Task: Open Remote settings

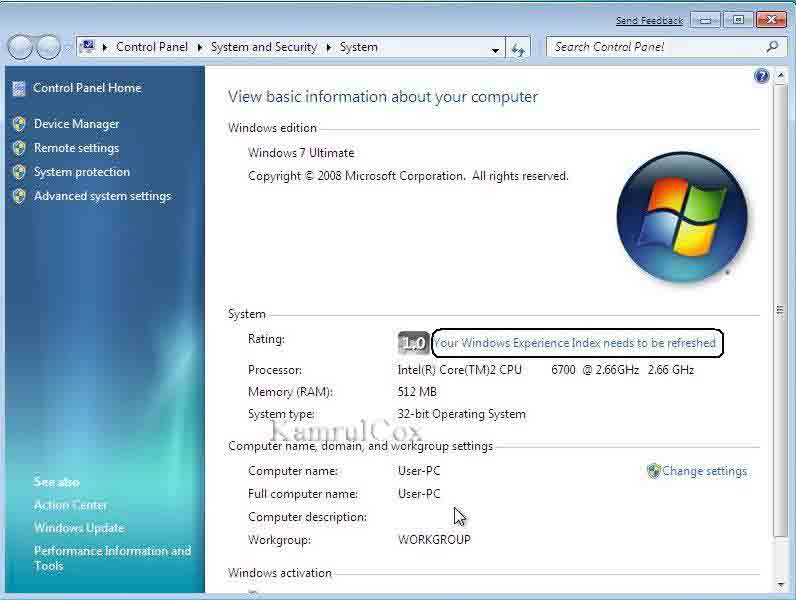Action: tap(76, 148)
